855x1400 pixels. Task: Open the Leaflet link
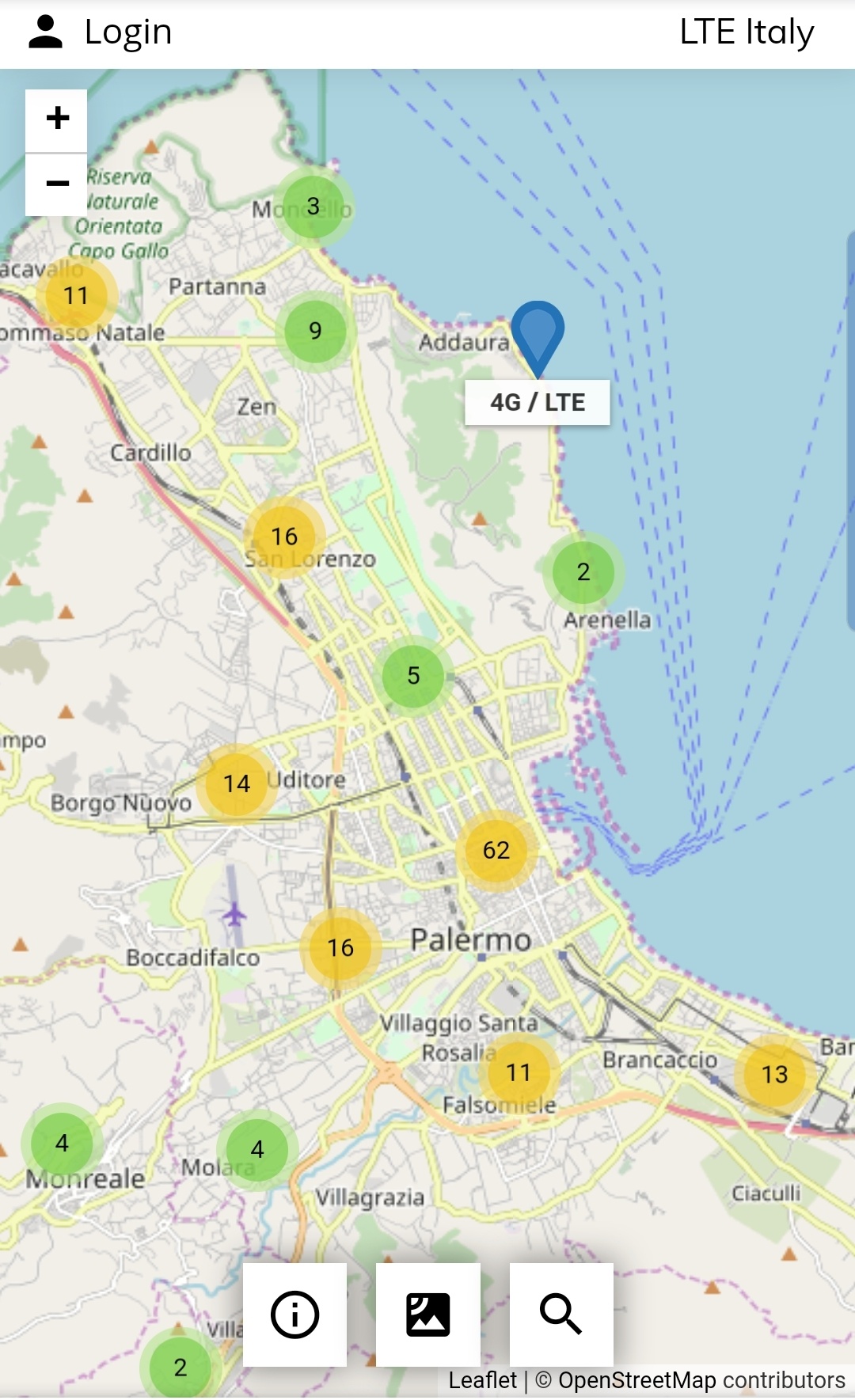coord(482,1380)
